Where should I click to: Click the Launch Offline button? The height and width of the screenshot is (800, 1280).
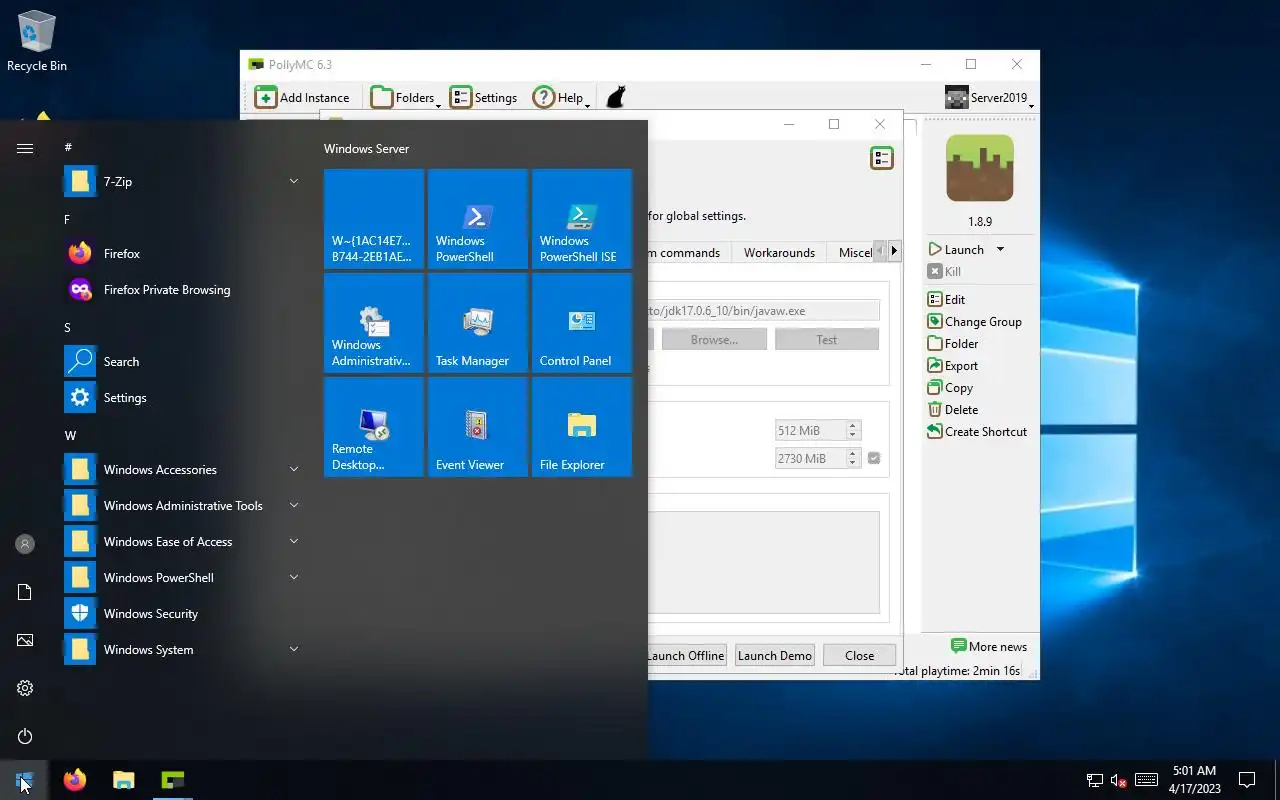[x=685, y=655]
